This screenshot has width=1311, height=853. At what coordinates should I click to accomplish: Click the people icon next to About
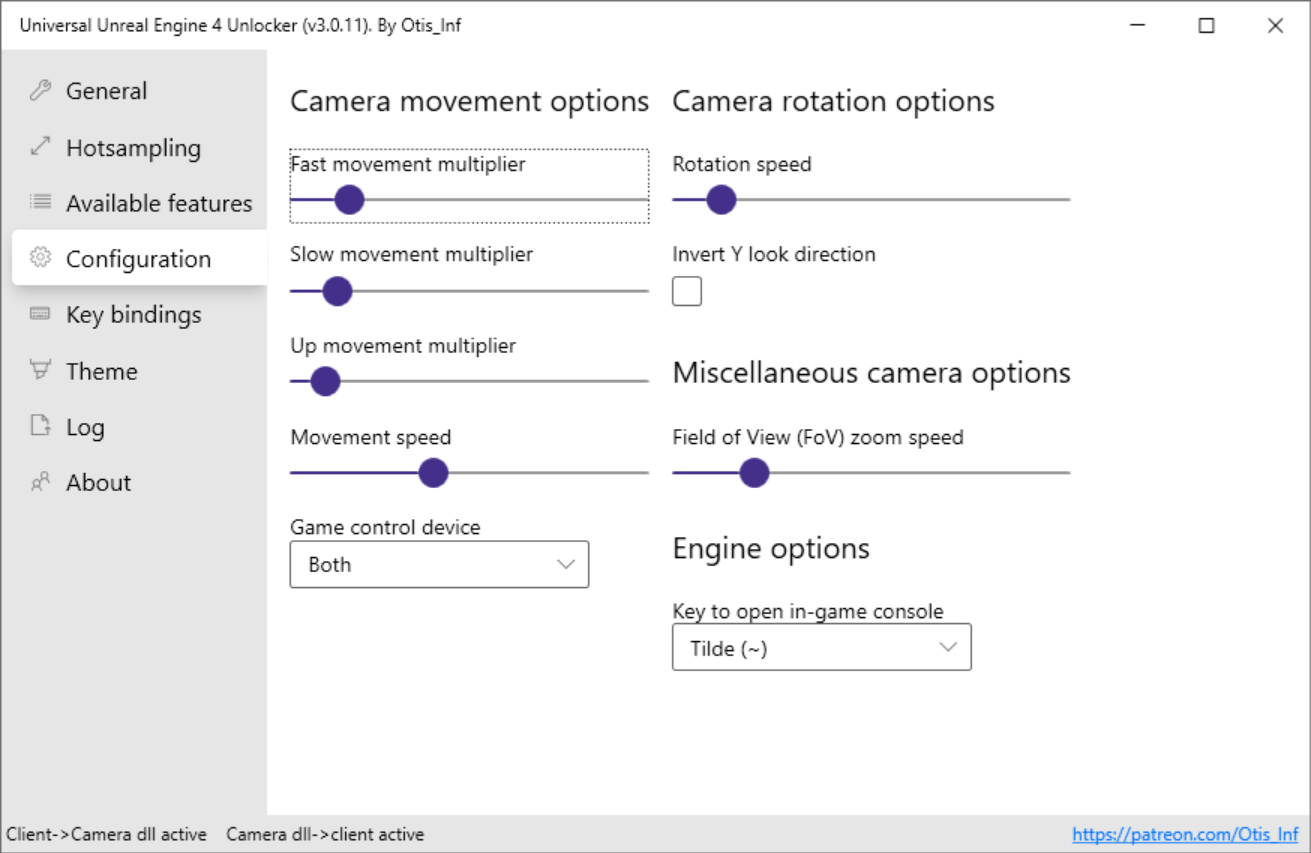click(40, 482)
